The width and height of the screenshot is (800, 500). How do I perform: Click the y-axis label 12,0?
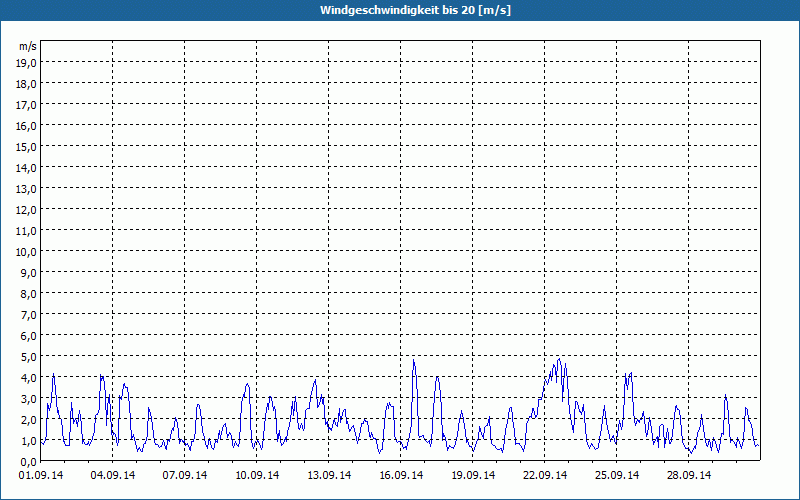pos(27,210)
